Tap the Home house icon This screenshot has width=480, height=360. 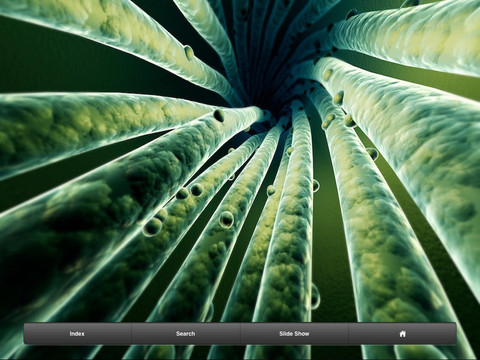pos(402,334)
